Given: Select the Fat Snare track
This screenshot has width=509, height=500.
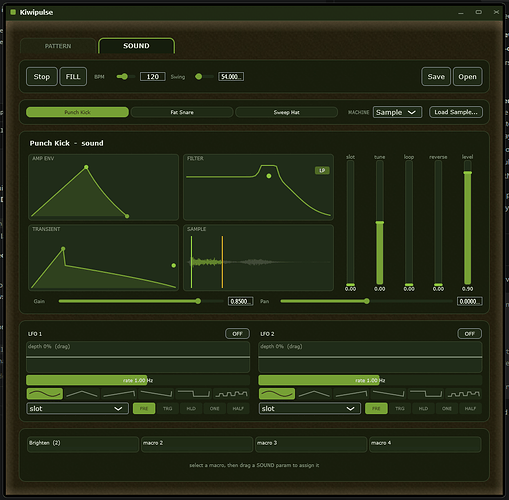Looking at the screenshot, I should pyautogui.click(x=182, y=112).
